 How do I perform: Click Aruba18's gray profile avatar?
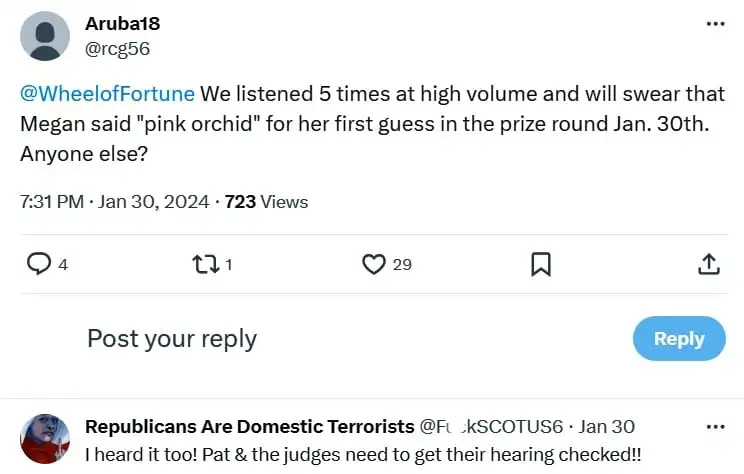[x=45, y=36]
